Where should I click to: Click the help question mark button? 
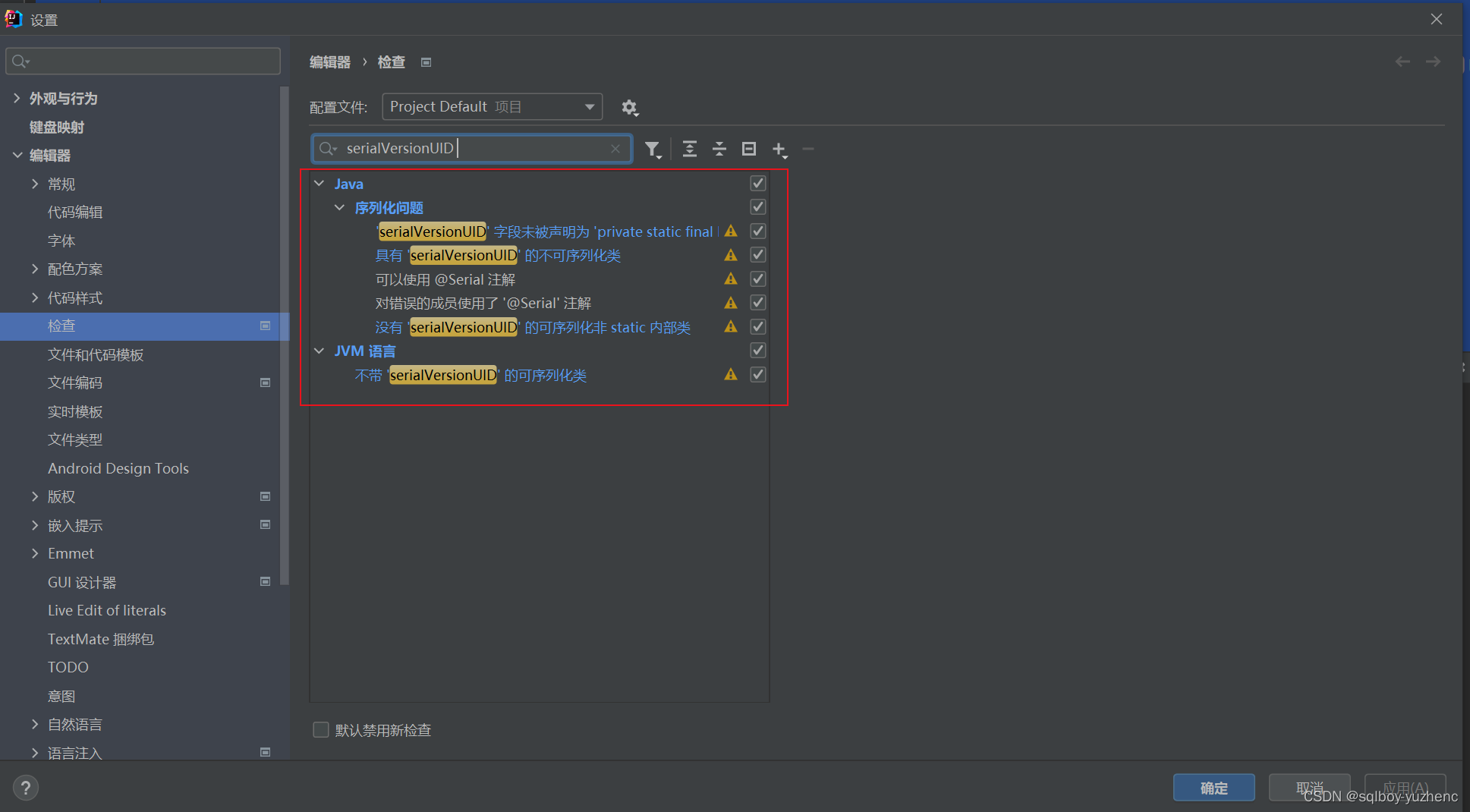pos(26,788)
